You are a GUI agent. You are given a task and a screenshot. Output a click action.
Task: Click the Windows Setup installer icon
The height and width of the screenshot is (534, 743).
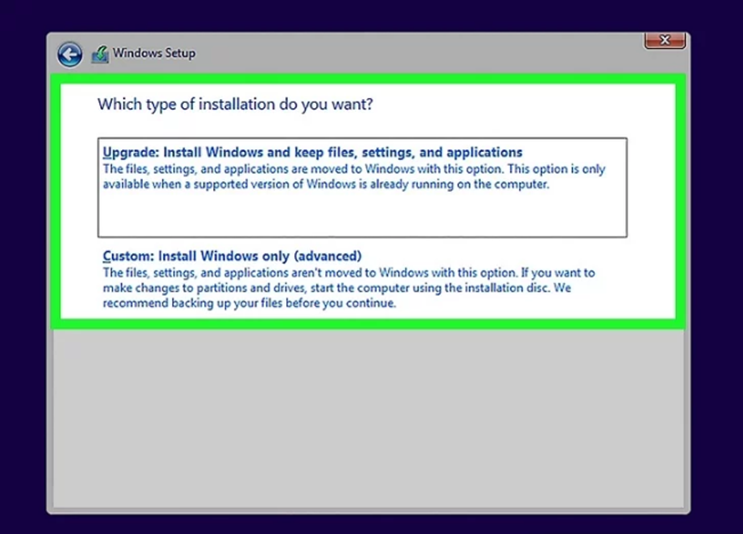coord(100,54)
